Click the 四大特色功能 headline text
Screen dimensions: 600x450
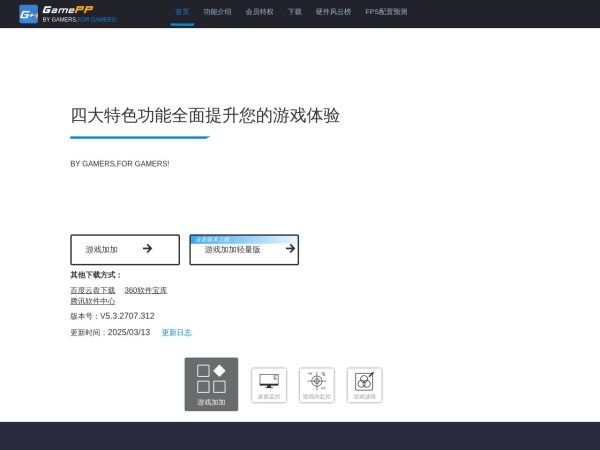click(x=205, y=115)
